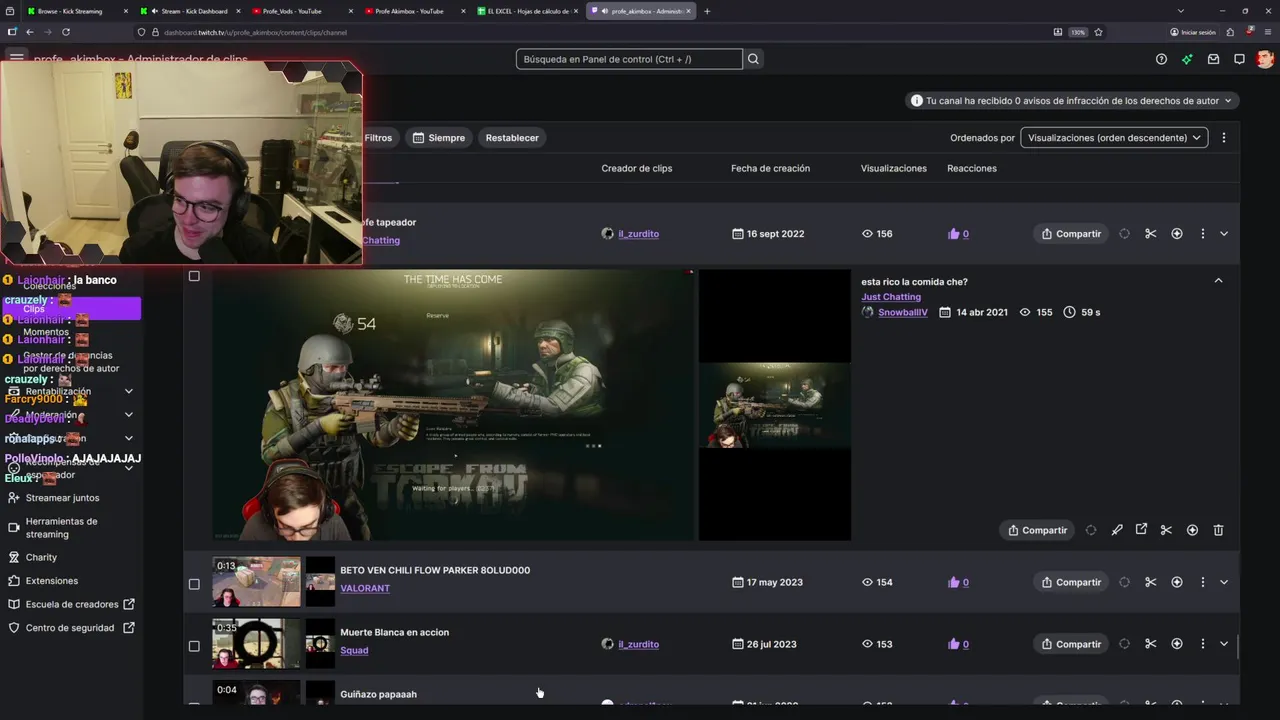Delete the expanded clip with trash icon
The width and height of the screenshot is (1280, 720).
pyautogui.click(x=1218, y=530)
